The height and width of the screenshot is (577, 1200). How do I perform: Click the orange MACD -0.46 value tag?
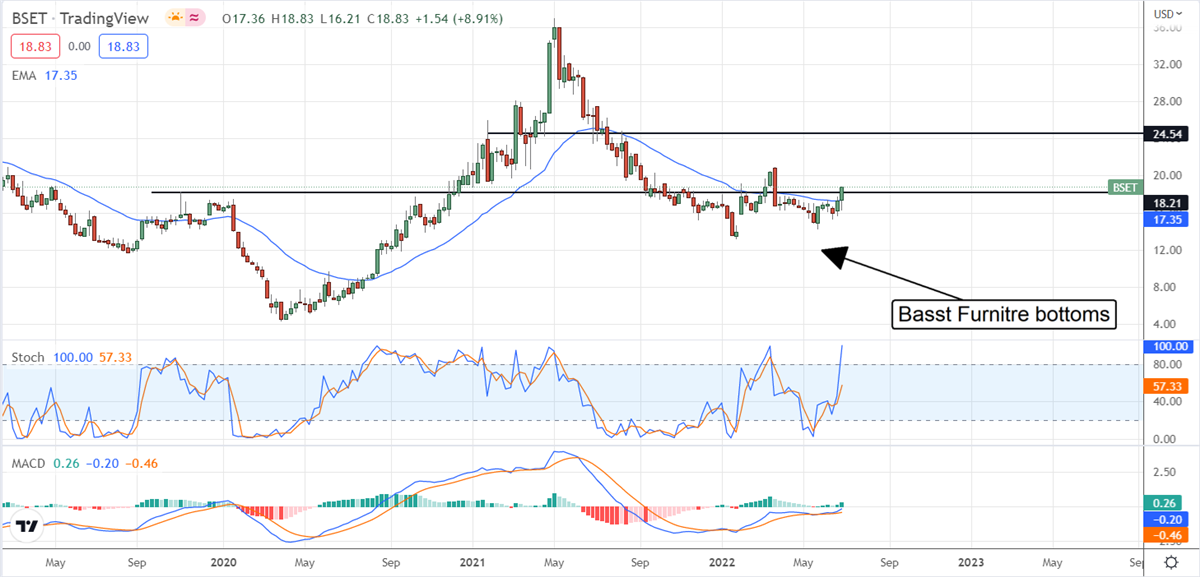(x=1169, y=535)
